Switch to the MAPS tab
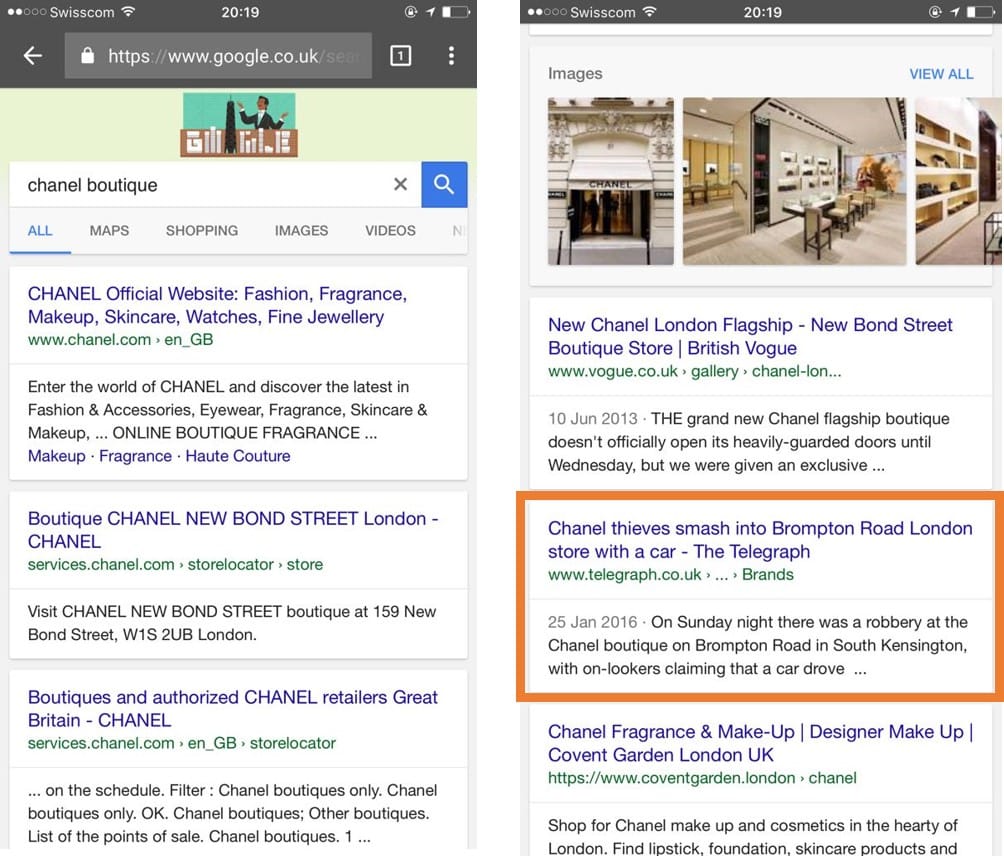The height and width of the screenshot is (856, 1004). [x=109, y=230]
